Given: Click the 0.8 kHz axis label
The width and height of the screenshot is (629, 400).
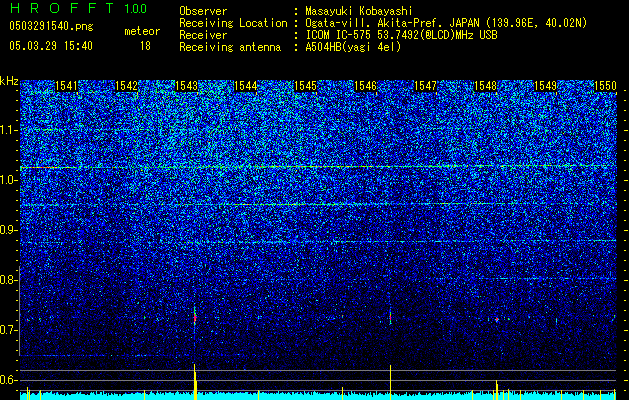Looking at the screenshot, I should (x=8, y=280).
